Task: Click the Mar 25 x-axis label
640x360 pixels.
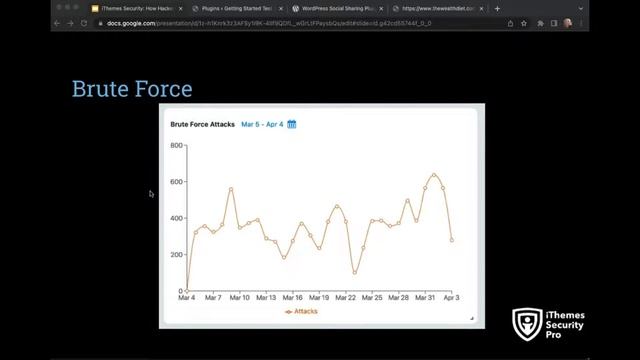Action: [x=372, y=298]
